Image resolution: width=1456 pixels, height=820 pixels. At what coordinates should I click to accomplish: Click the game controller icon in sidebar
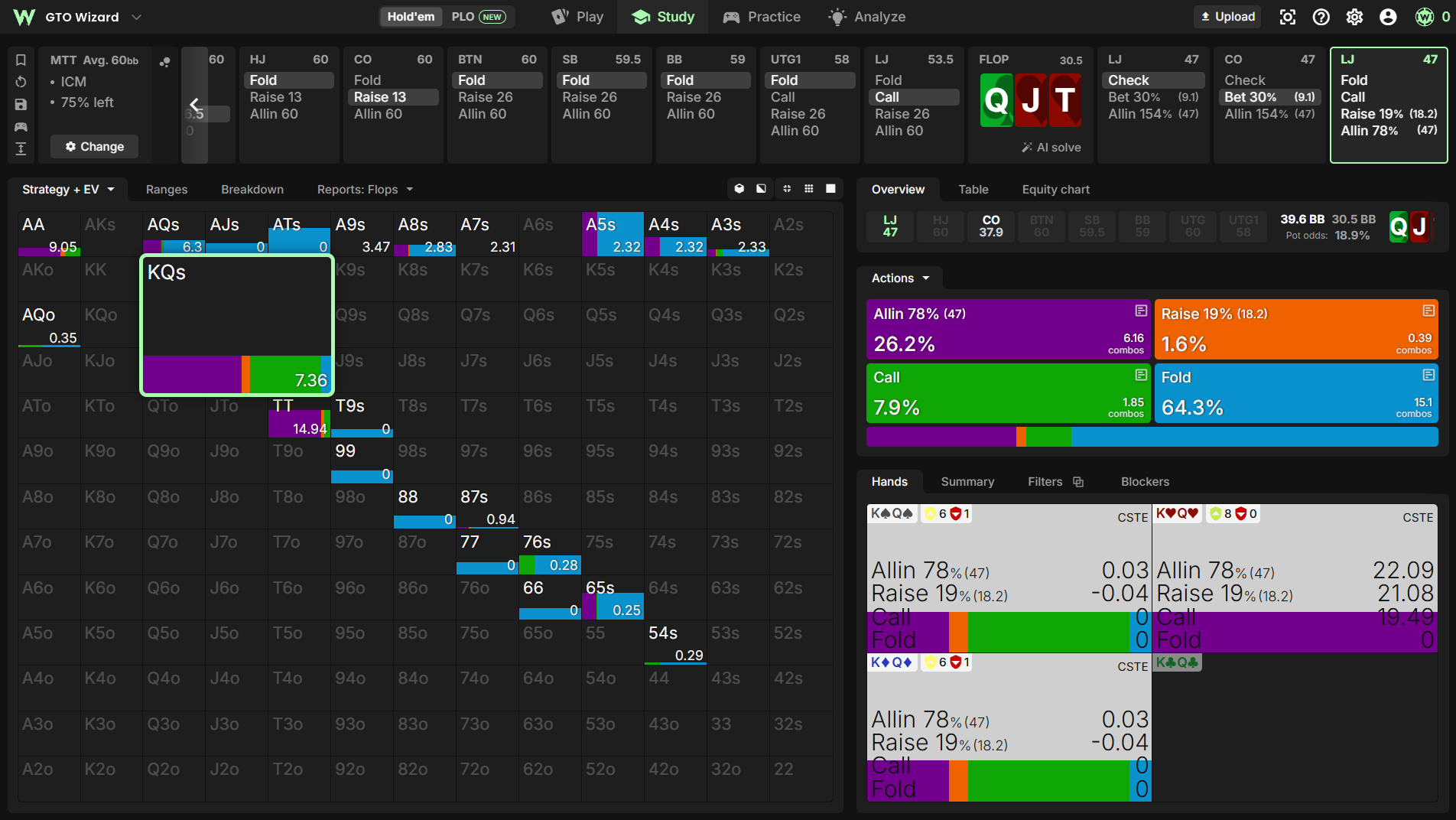[x=21, y=126]
